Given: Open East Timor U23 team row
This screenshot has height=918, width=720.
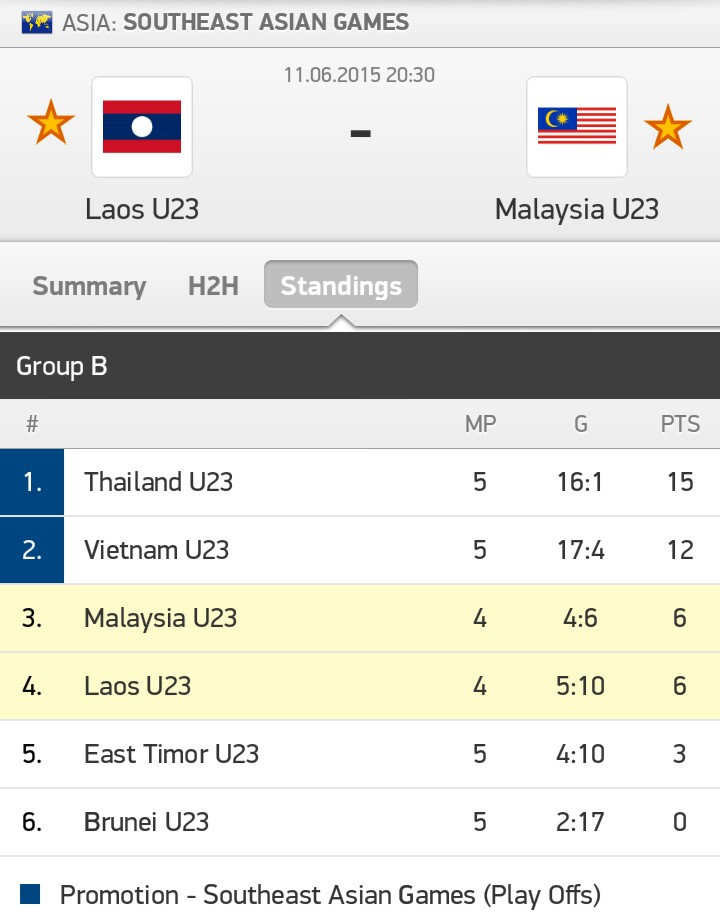Looking at the screenshot, I should 172,754.
